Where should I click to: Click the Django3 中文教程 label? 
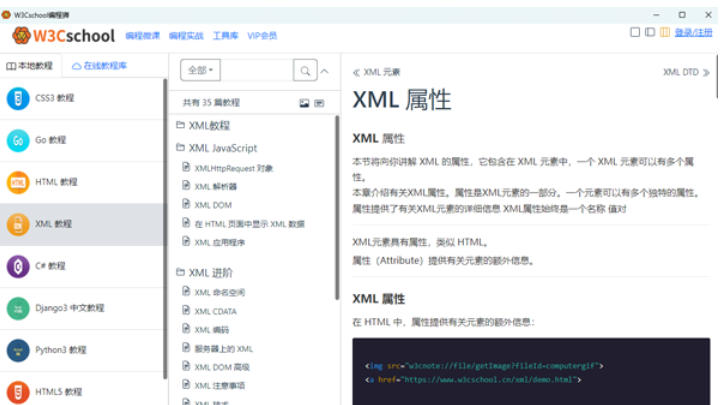pos(70,308)
